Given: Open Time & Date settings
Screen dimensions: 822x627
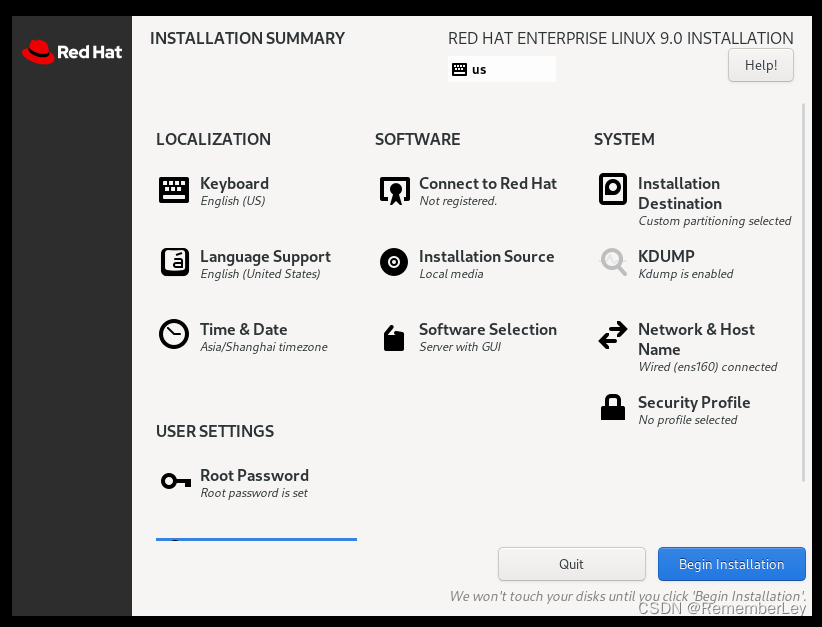Looking at the screenshot, I should click(x=243, y=329).
